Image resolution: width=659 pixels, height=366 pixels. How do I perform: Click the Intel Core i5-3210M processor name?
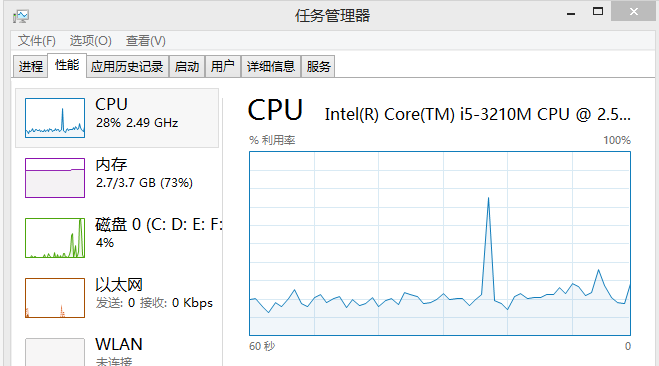tap(477, 114)
